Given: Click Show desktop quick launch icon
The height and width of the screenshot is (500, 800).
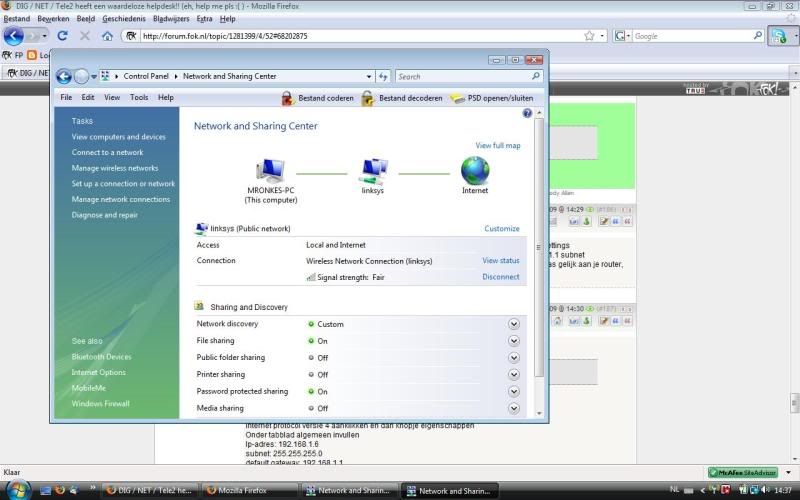Looking at the screenshot, I should click(45, 491).
